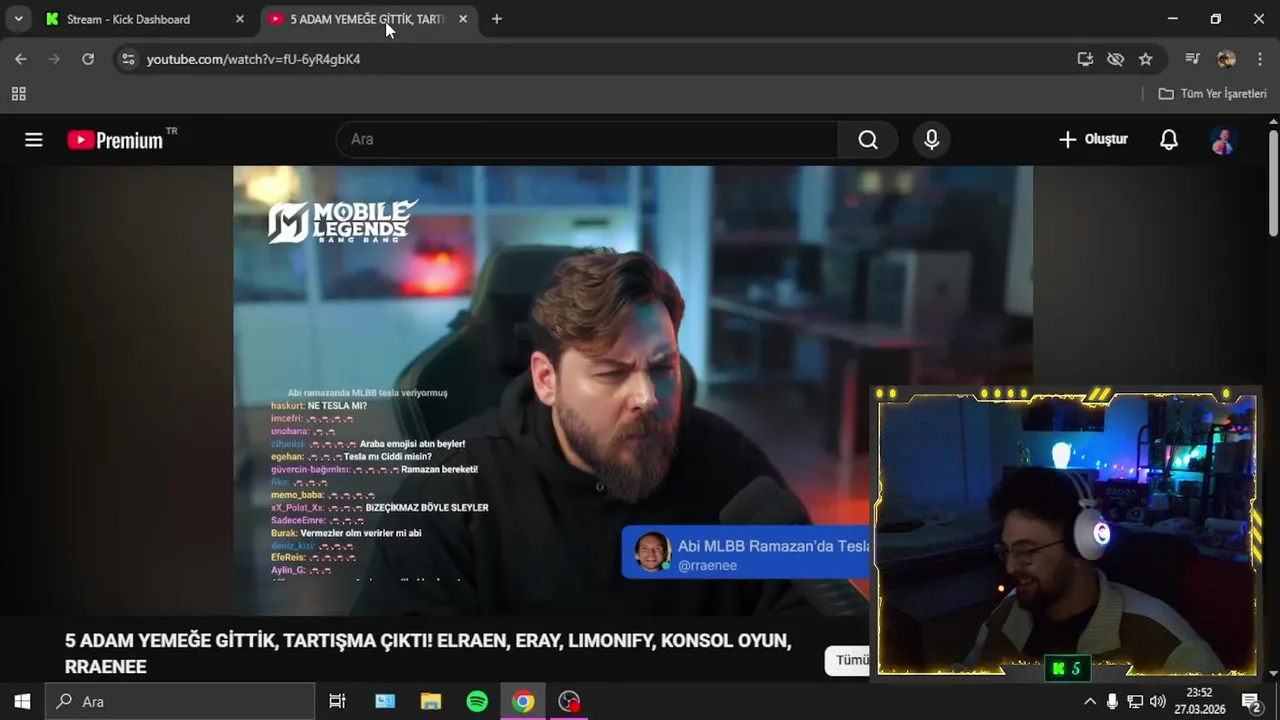Select the 5 ADAM YEMEĞE GİTTİK tab
The width and height of the screenshot is (1280, 720).
point(366,19)
